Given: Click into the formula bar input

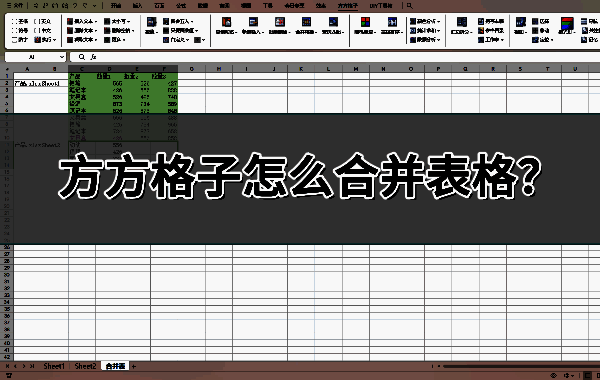Looking at the screenshot, I should click(x=348, y=57).
